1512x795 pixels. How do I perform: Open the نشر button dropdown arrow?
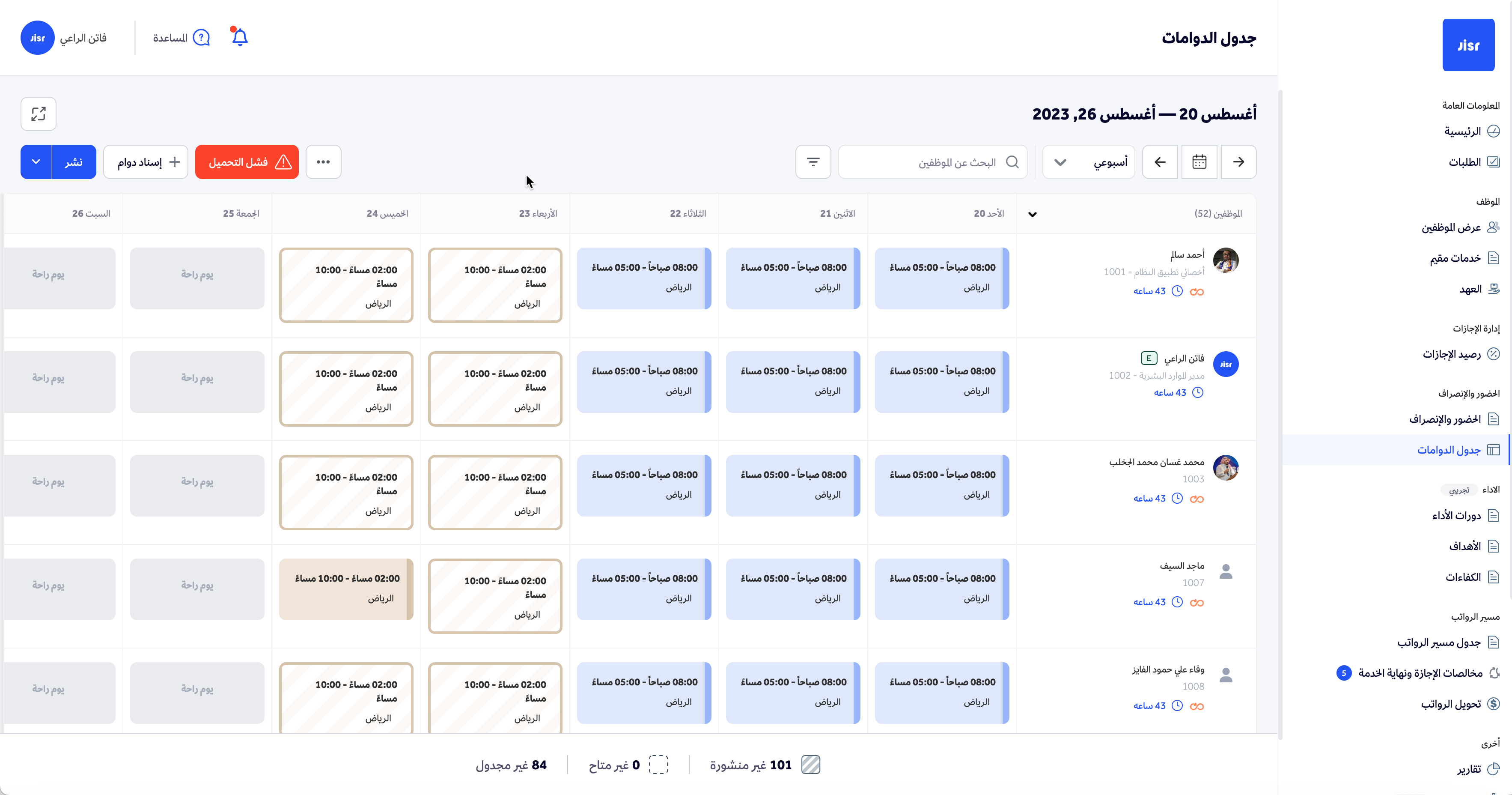[36, 162]
